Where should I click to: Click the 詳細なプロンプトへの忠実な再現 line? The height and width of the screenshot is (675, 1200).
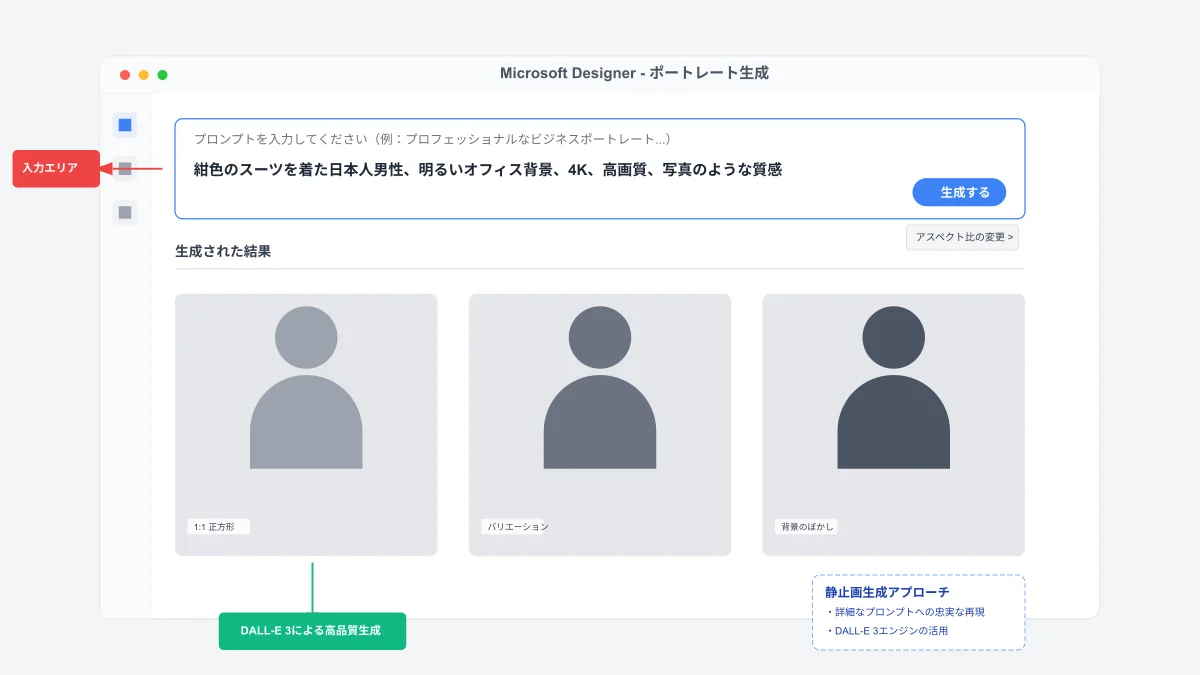pos(906,612)
